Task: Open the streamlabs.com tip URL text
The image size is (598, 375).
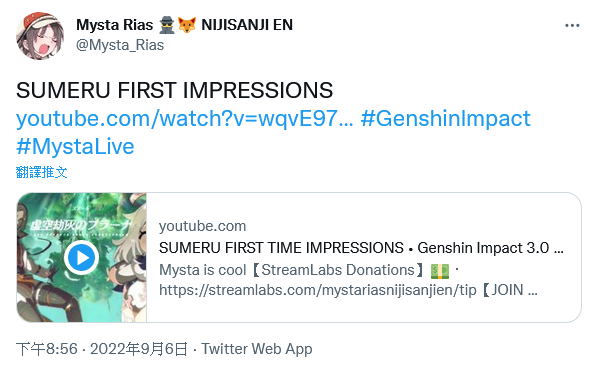Action: (318, 290)
